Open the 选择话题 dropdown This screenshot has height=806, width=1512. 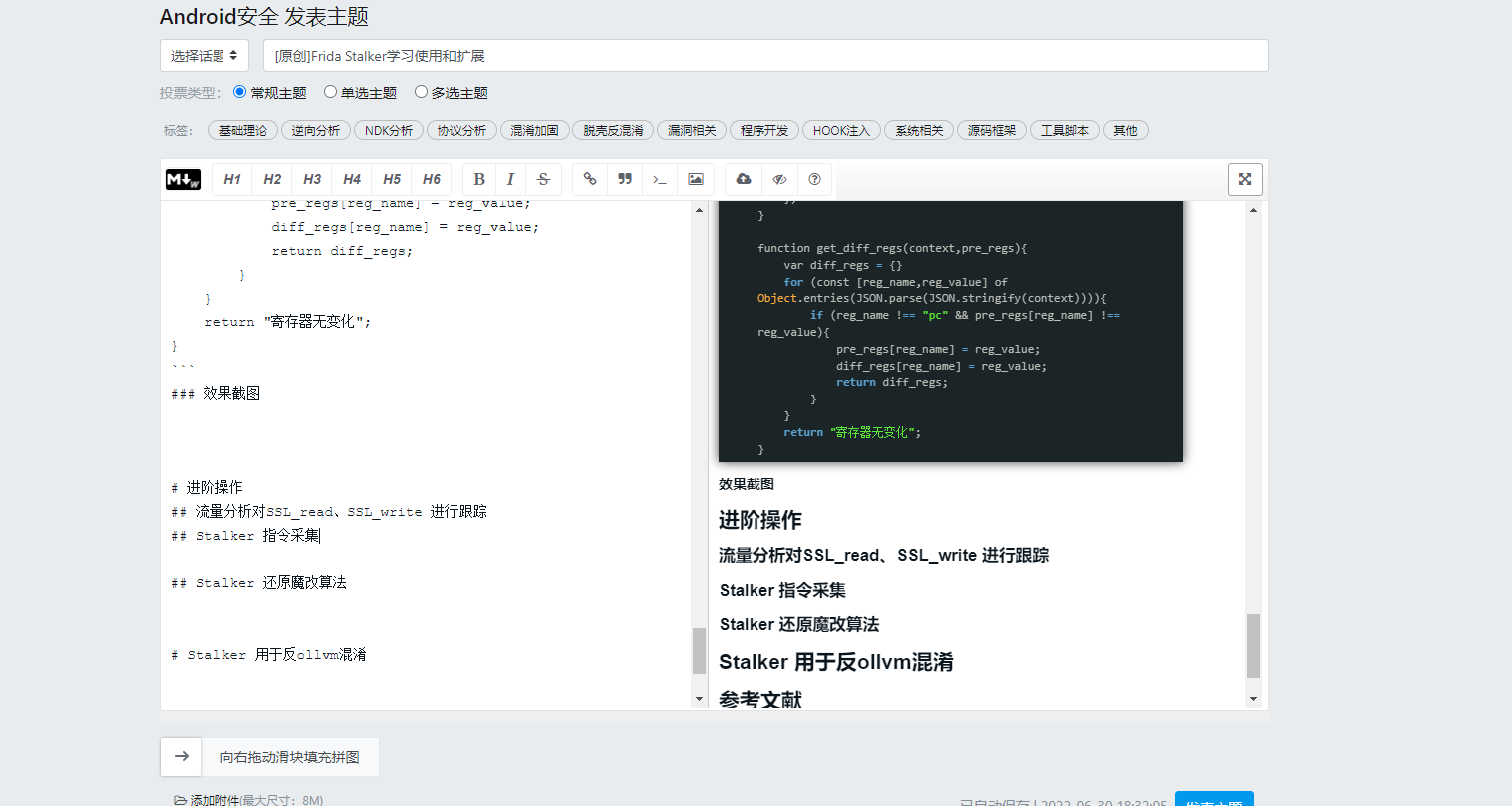[204, 56]
